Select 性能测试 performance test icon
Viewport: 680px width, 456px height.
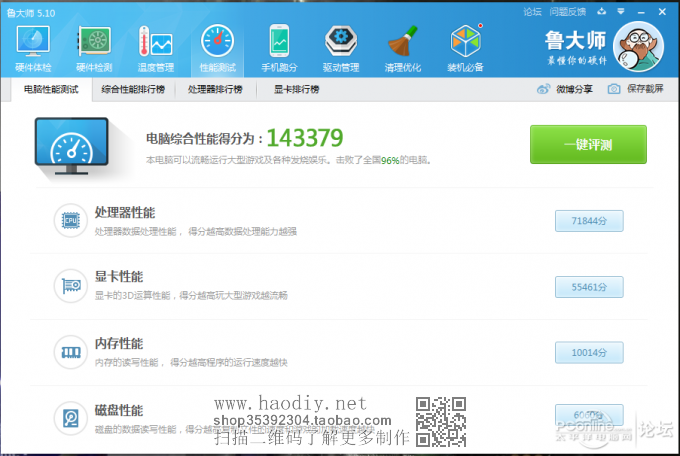coord(217,48)
